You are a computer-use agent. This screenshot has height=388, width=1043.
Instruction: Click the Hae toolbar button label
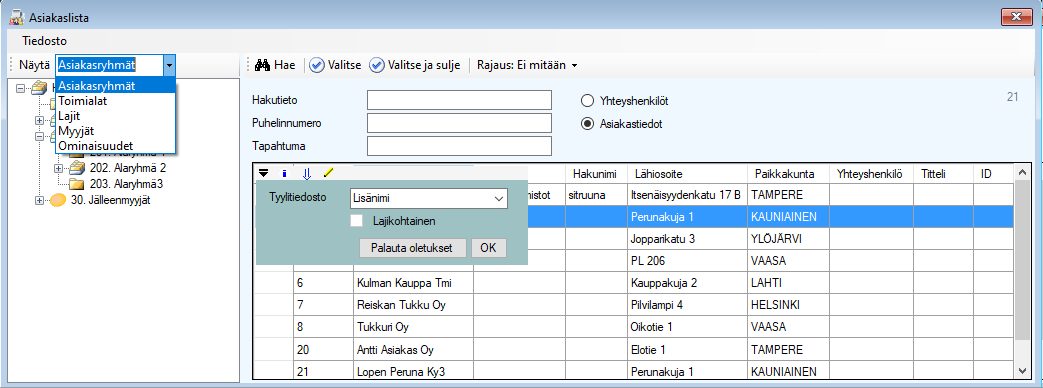click(x=285, y=65)
